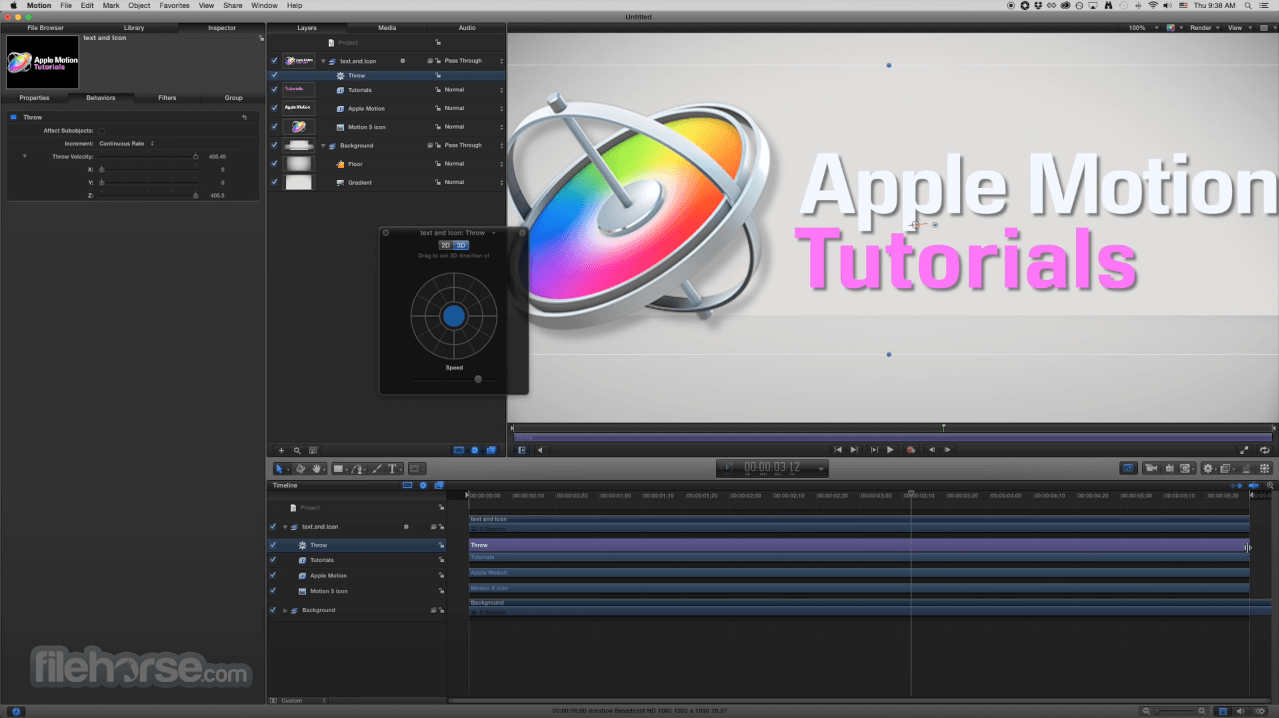The width and height of the screenshot is (1279, 718).
Task: Switch to the File Browser tab
Action: tap(45, 28)
